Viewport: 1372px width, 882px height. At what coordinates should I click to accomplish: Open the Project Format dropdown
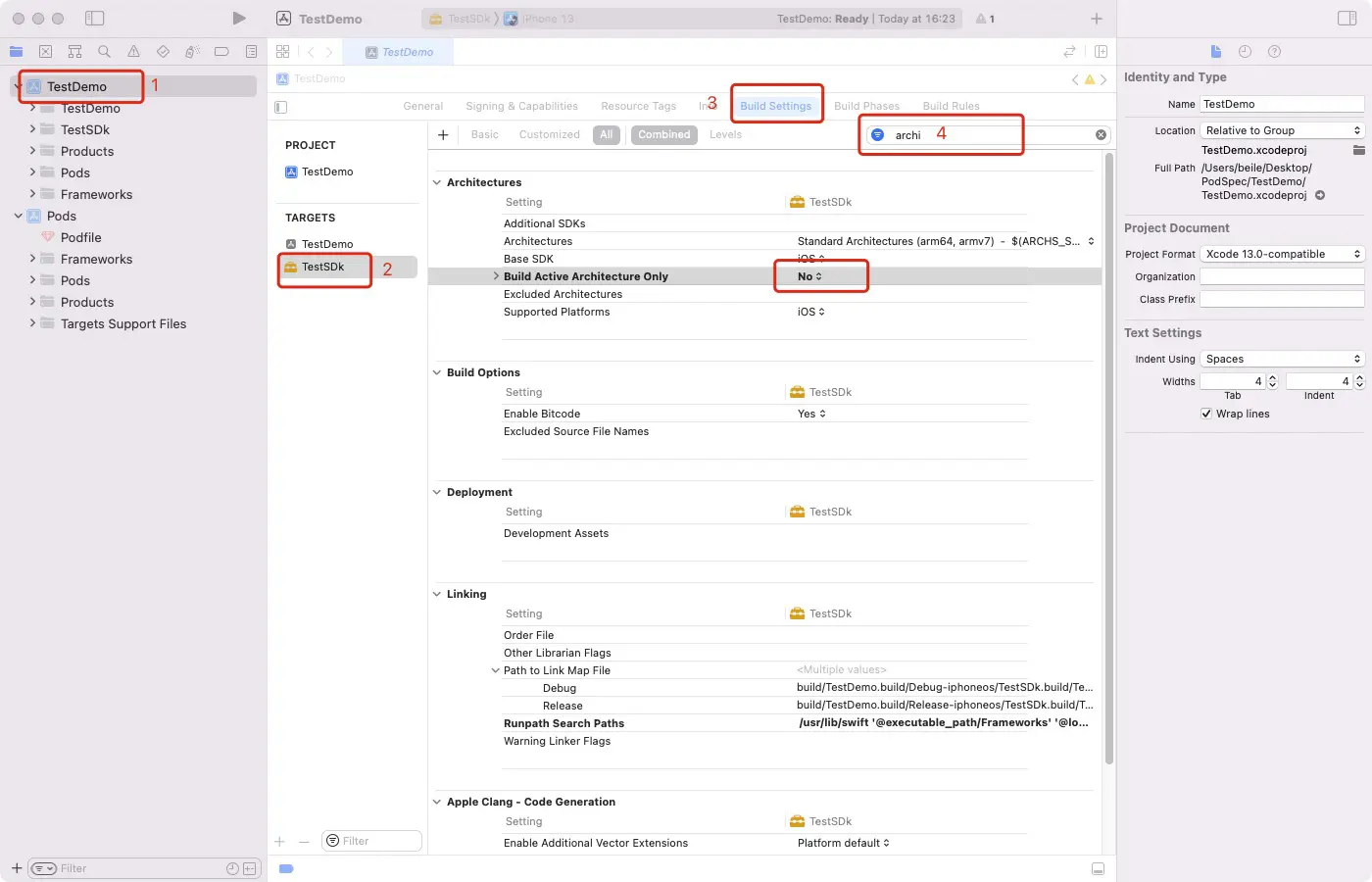click(1282, 254)
